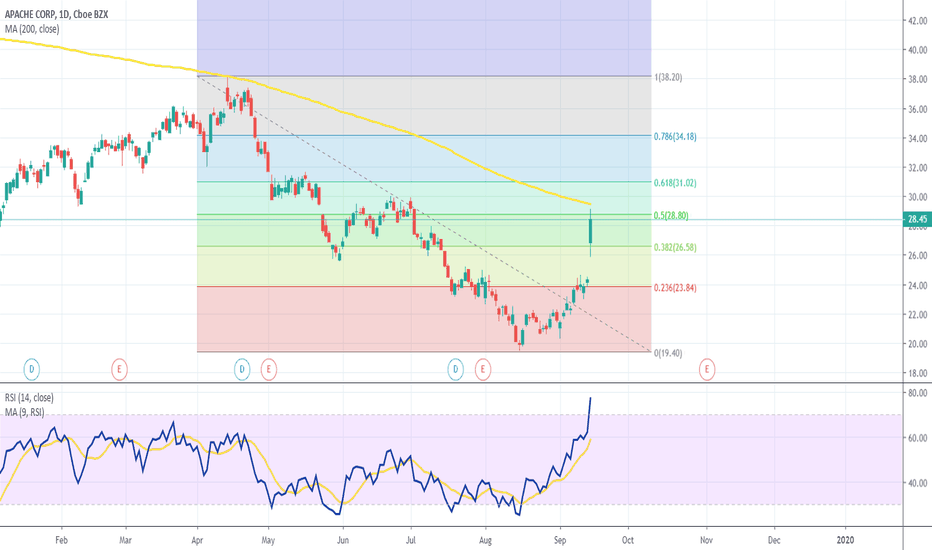The width and height of the screenshot is (932, 550).
Task: Click Dec on the time axis
Action: [774, 540]
